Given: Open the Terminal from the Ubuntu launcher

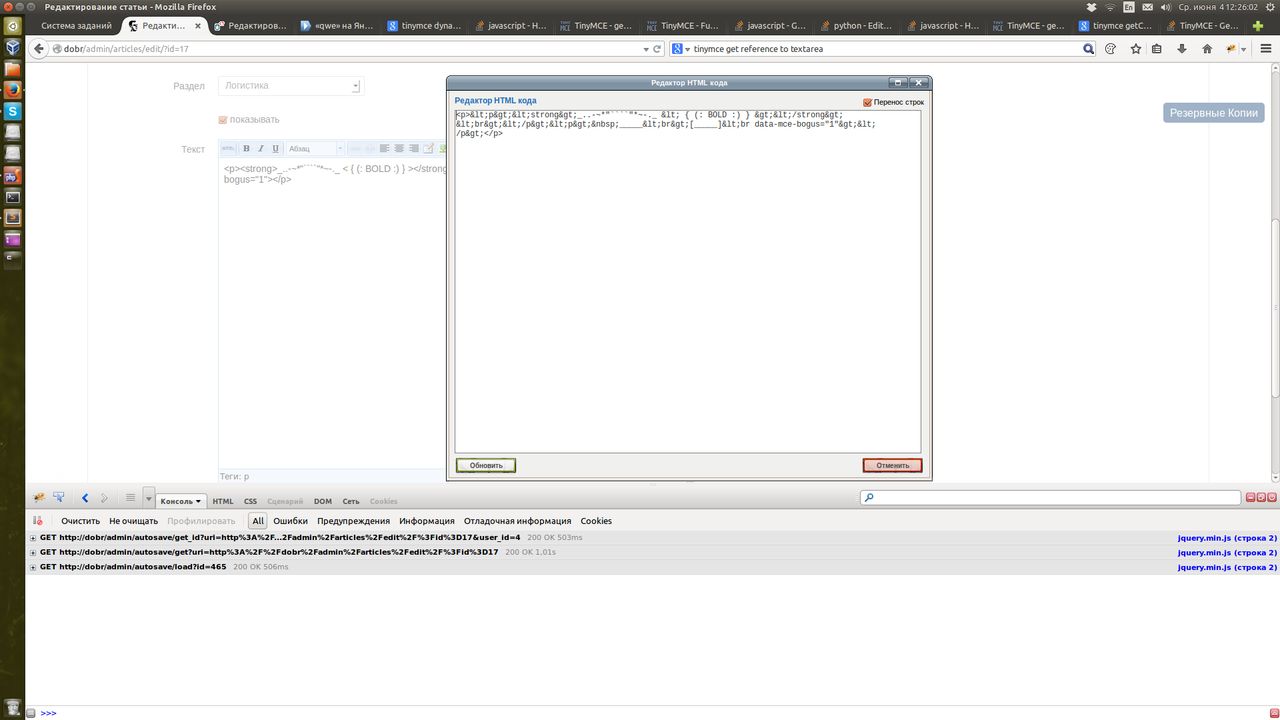Looking at the screenshot, I should point(12,198).
